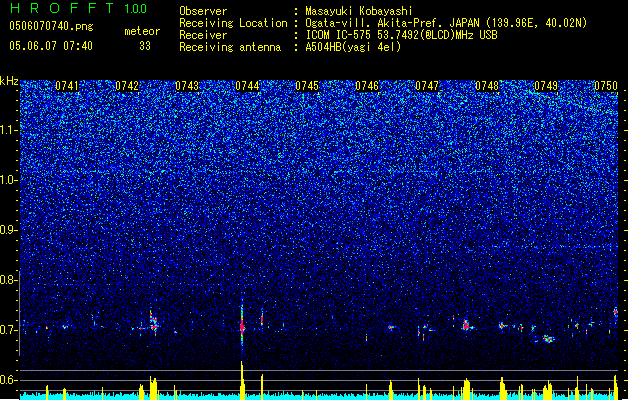Image resolution: width=629 pixels, height=400 pixels.
Task: Click the 0743 time marker
Action: point(187,86)
